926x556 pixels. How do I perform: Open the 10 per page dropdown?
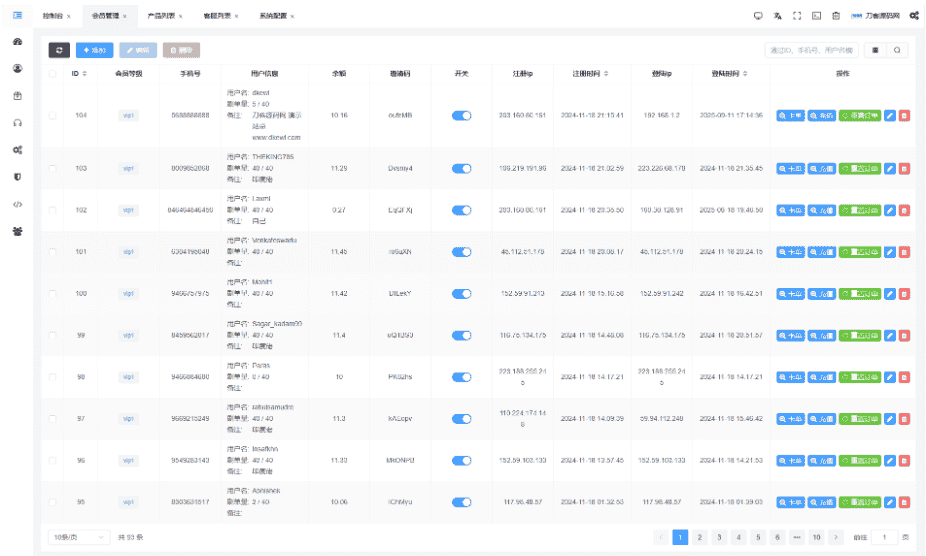79,537
